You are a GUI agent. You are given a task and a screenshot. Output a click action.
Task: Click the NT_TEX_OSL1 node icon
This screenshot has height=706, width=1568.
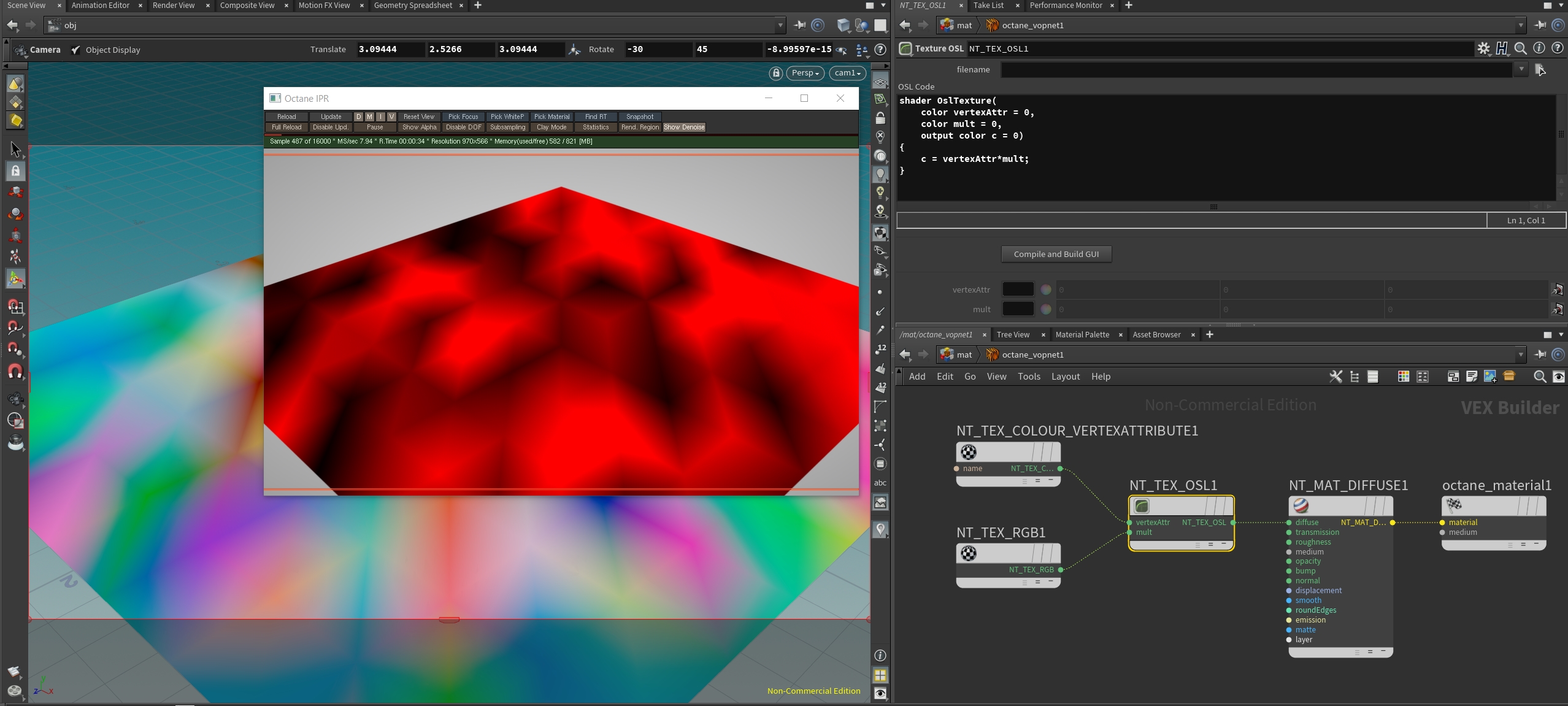1142,506
